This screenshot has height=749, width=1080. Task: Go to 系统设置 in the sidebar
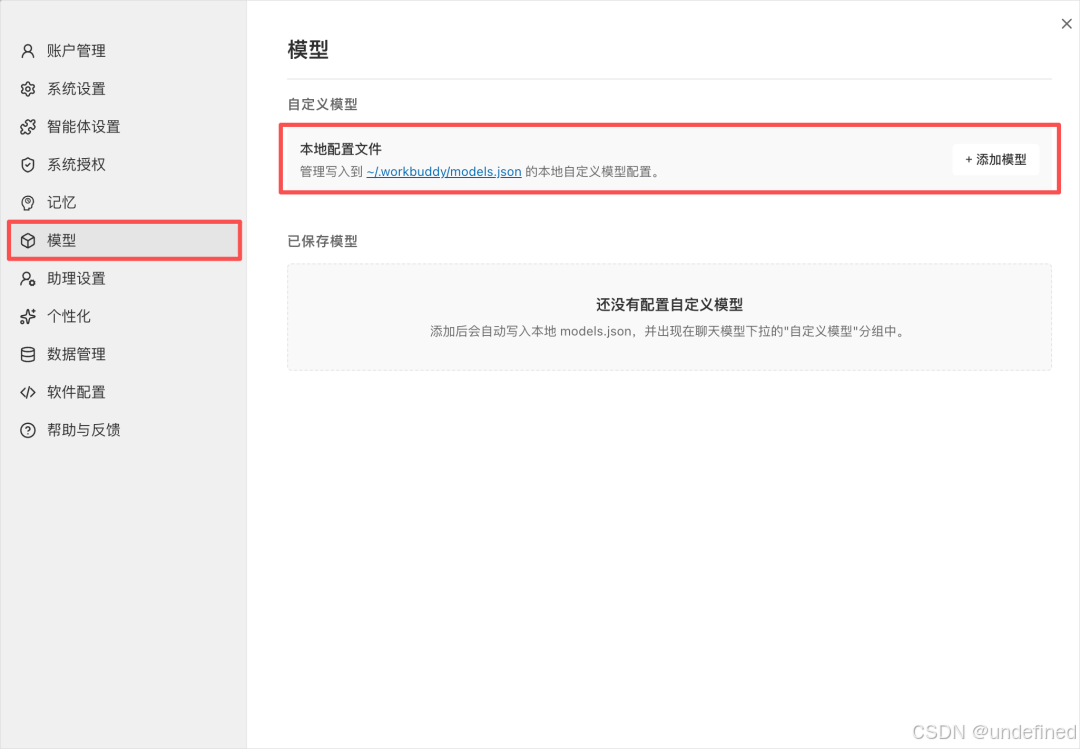point(124,89)
